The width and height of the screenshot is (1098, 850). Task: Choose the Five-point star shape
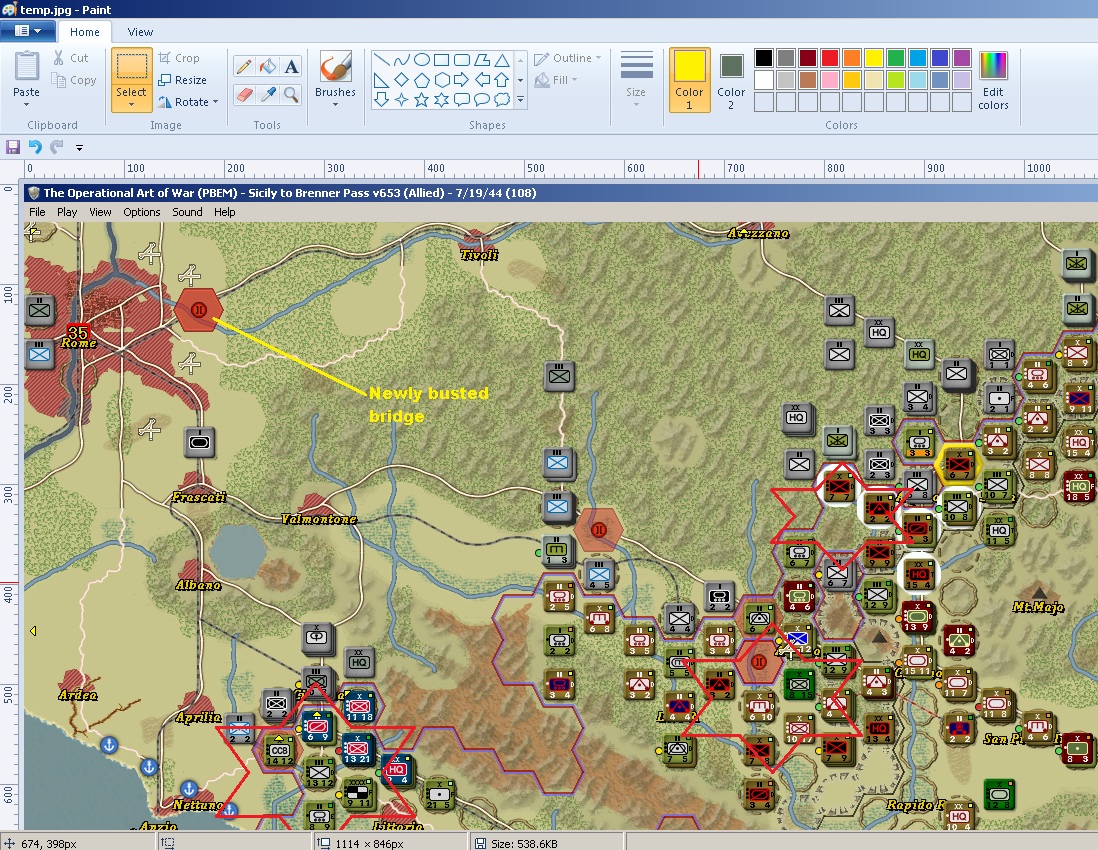pos(422,99)
